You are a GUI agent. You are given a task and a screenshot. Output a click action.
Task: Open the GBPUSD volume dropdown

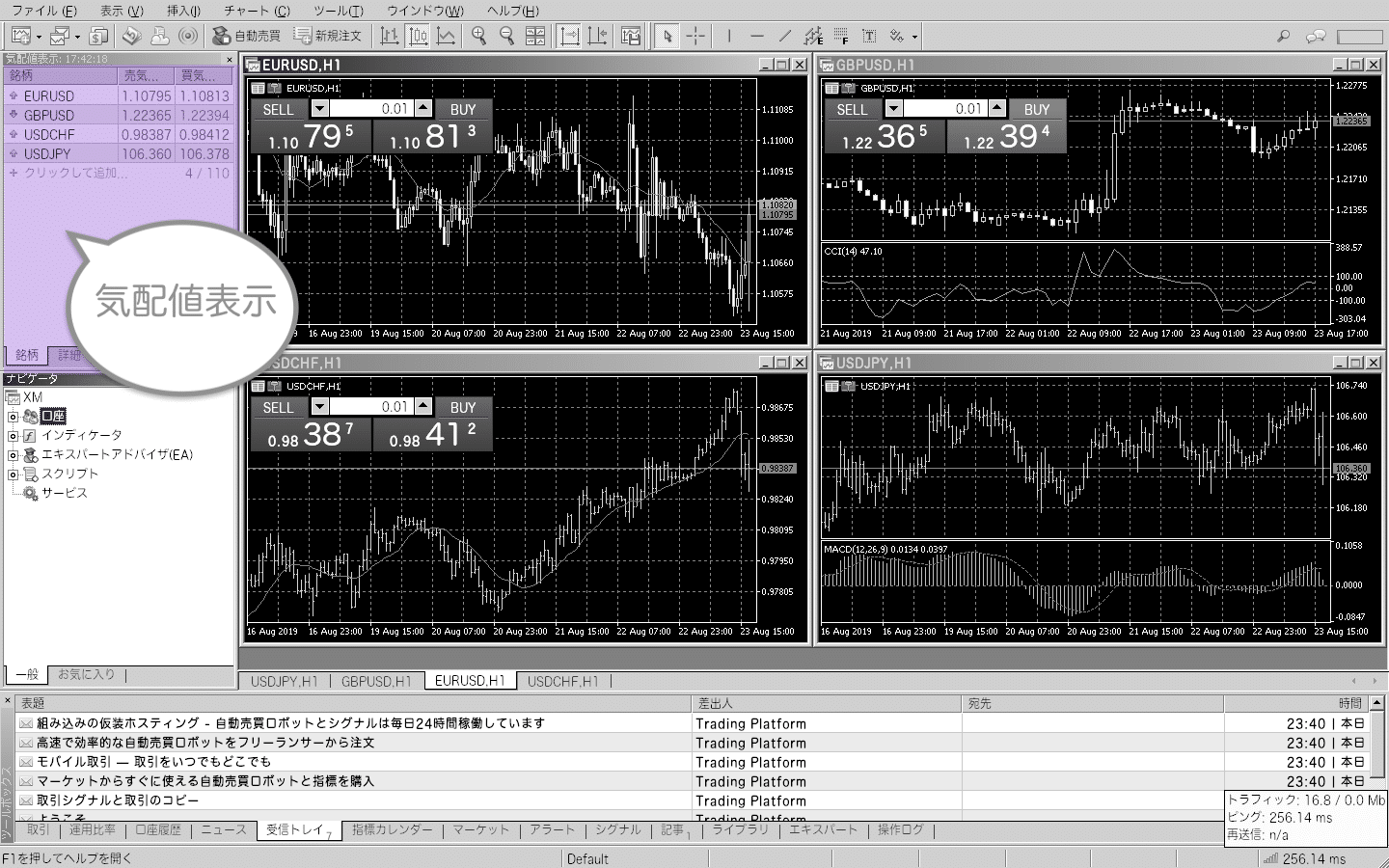(894, 109)
